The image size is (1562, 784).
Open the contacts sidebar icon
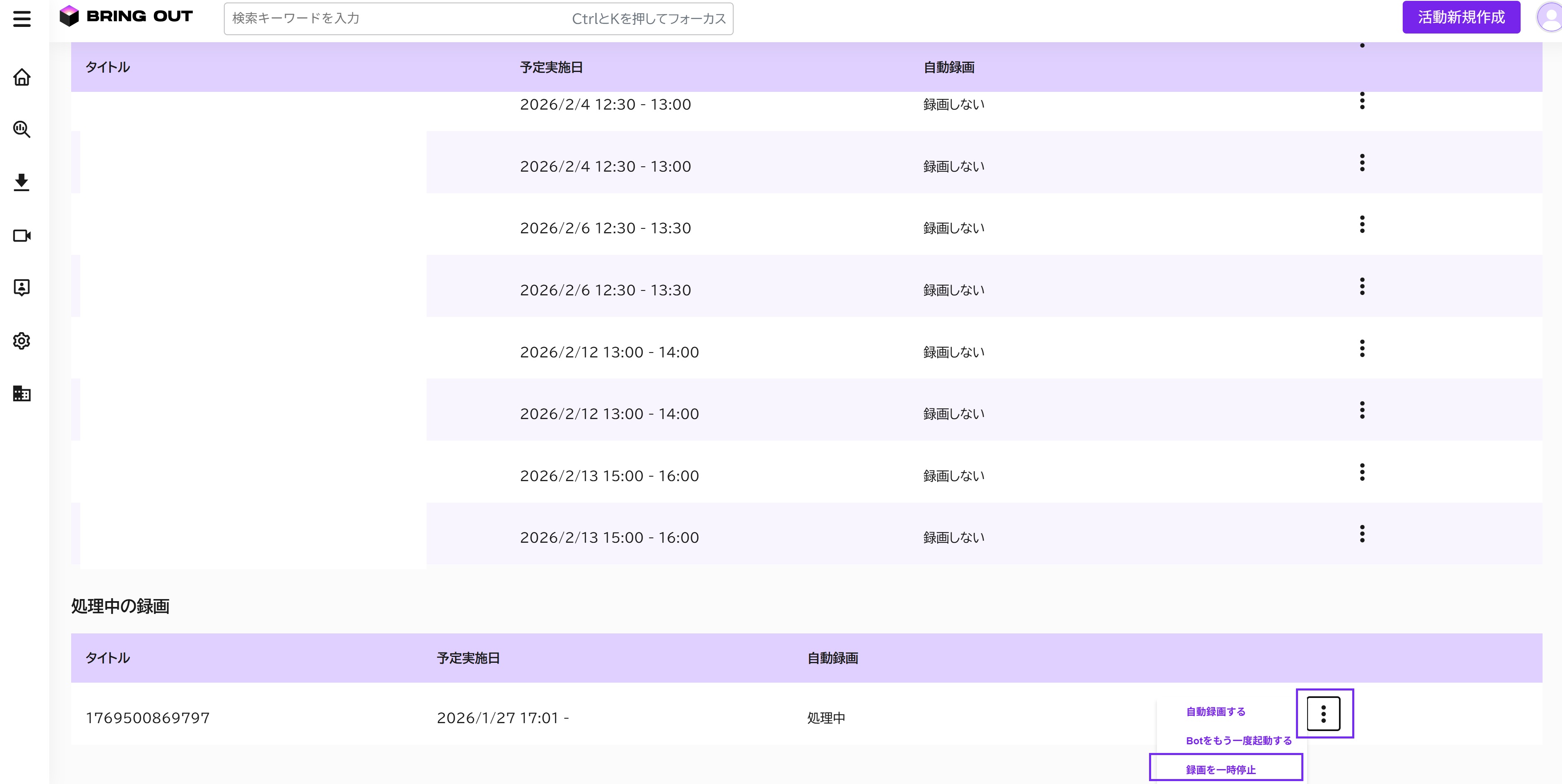coord(22,288)
